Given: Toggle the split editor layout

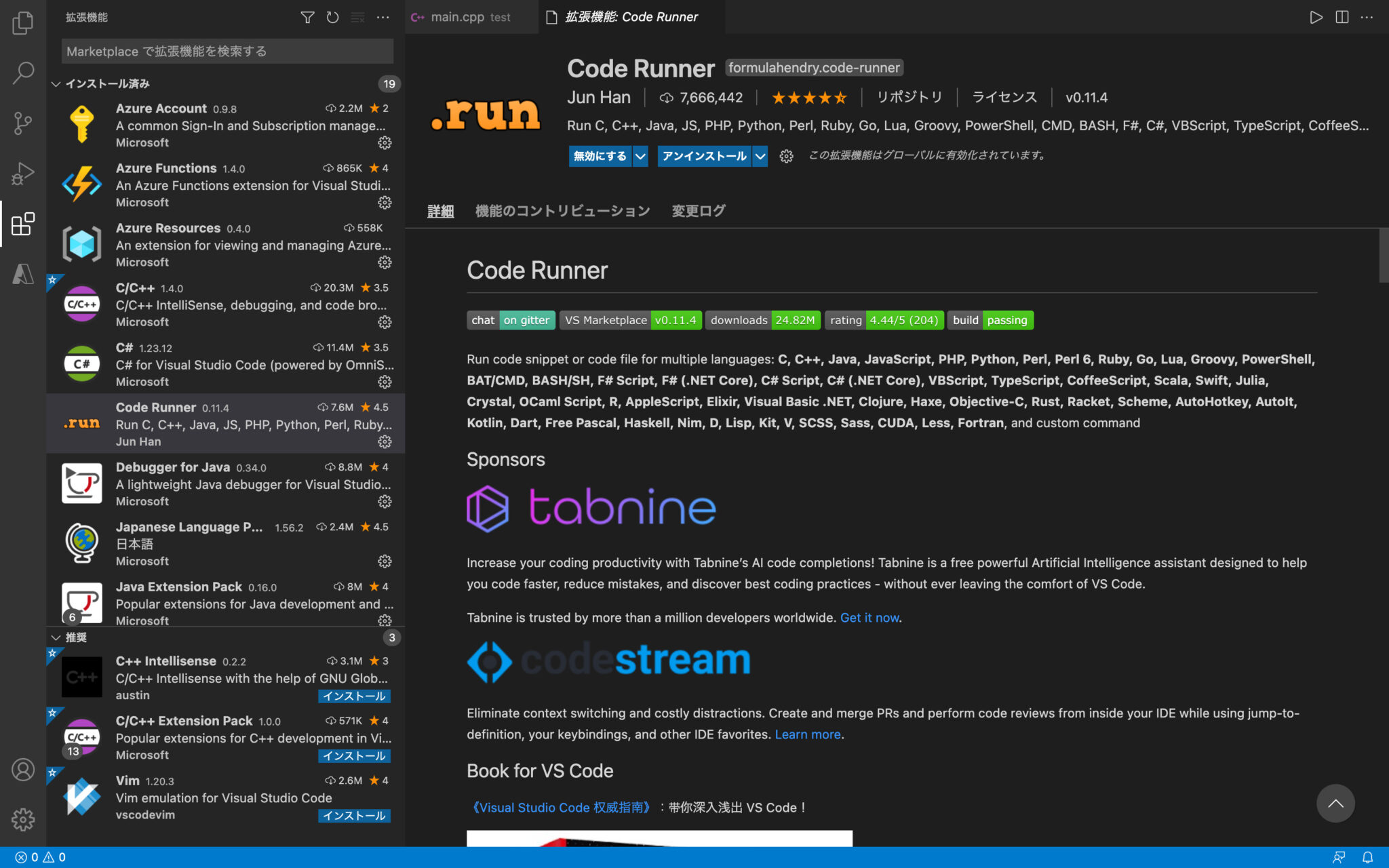Looking at the screenshot, I should coord(1343,18).
